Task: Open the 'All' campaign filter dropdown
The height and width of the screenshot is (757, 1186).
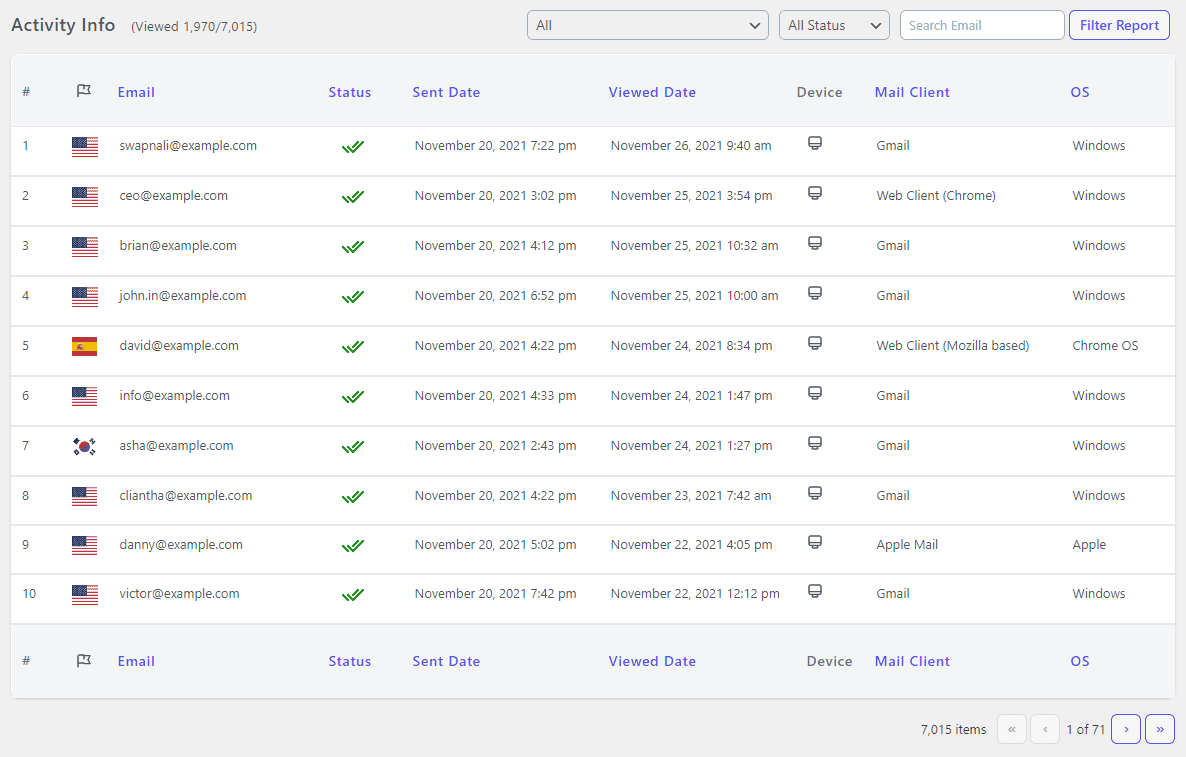Action: coord(647,25)
